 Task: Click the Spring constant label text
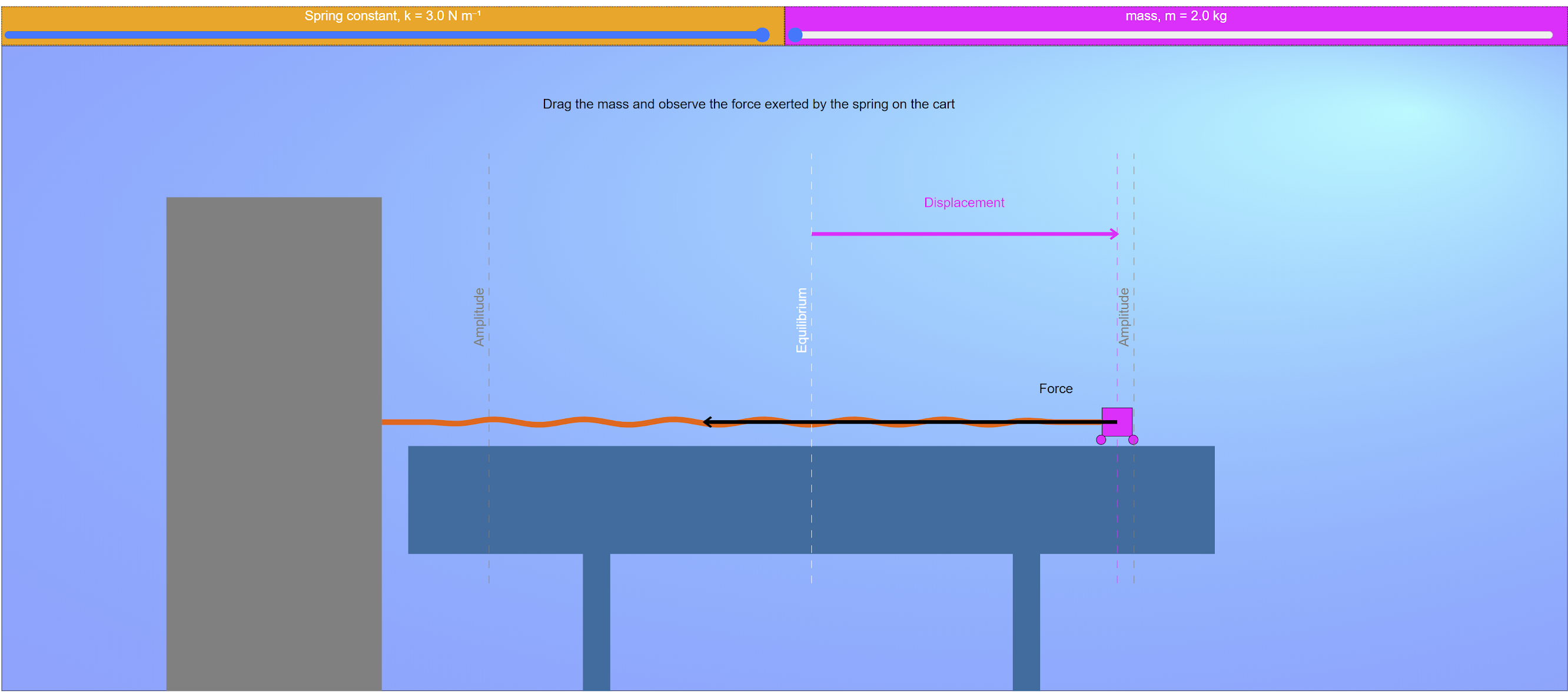click(392, 16)
